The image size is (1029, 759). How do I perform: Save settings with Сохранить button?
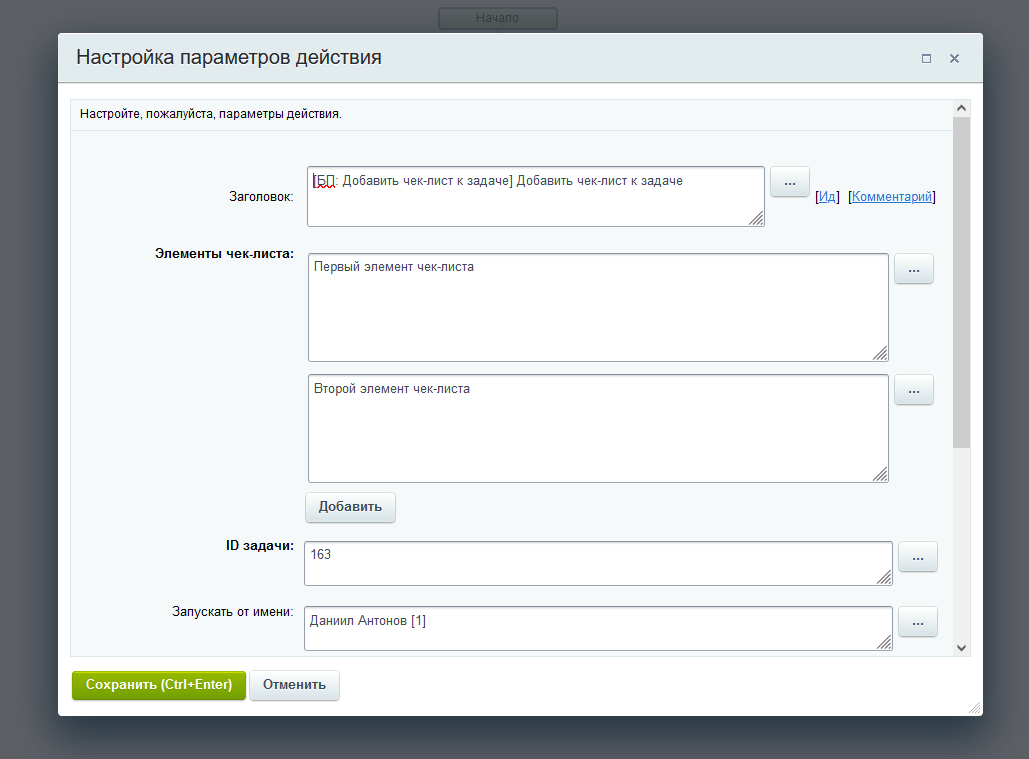[x=159, y=685]
